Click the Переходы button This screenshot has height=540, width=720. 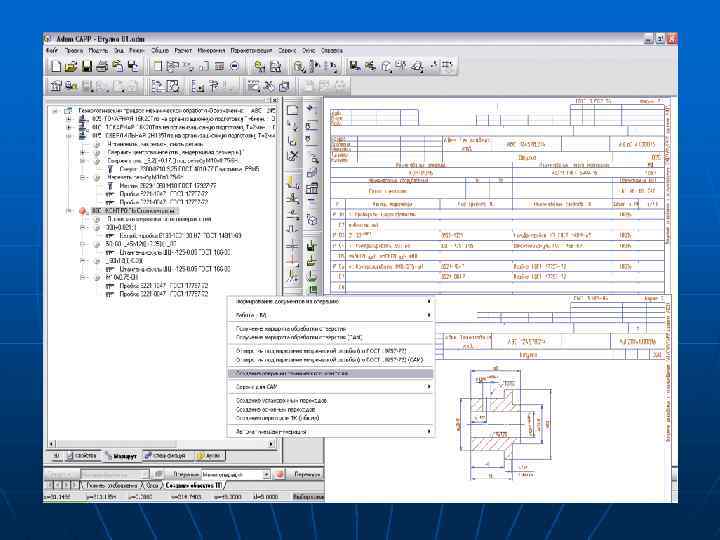307,474
